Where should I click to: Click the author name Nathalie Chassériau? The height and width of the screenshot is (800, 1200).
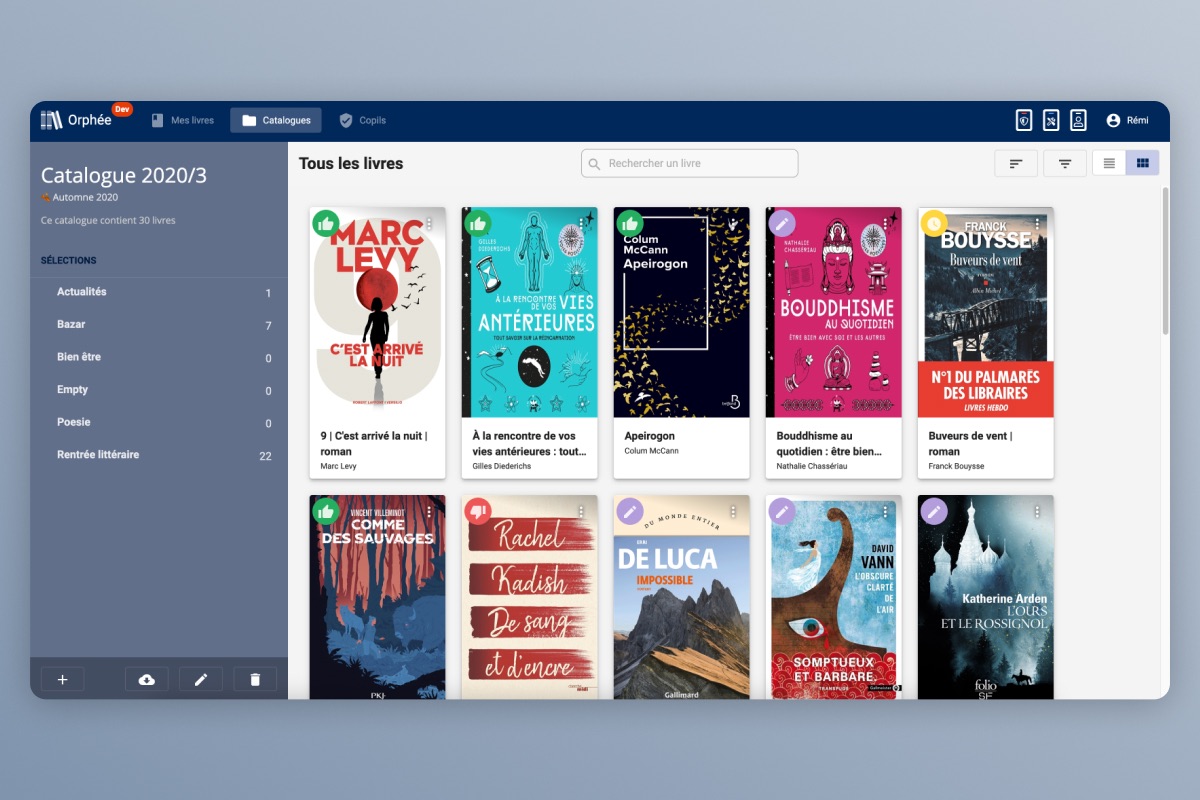coord(813,466)
